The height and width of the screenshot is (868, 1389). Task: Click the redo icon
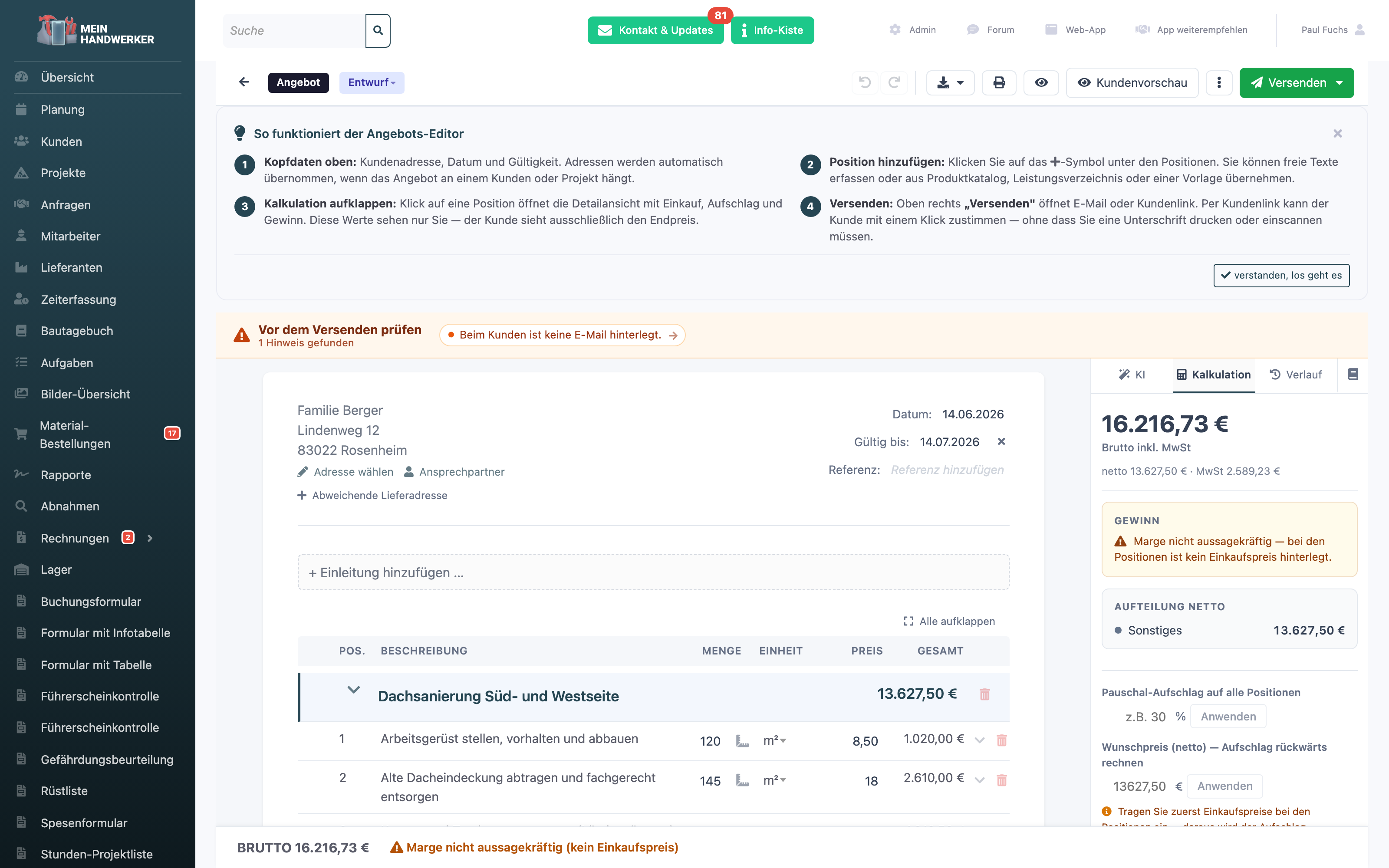(894, 82)
